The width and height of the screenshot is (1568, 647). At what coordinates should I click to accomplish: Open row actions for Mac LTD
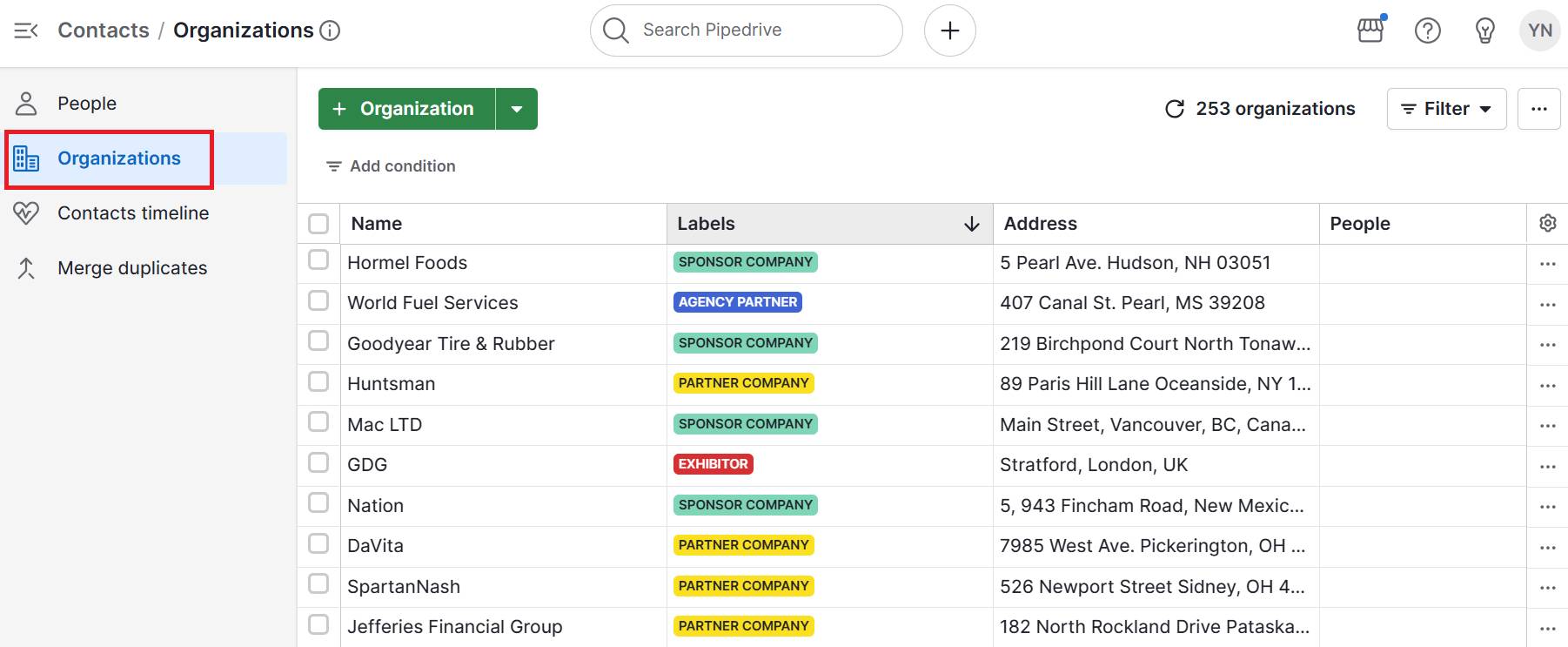pyautogui.click(x=1547, y=426)
